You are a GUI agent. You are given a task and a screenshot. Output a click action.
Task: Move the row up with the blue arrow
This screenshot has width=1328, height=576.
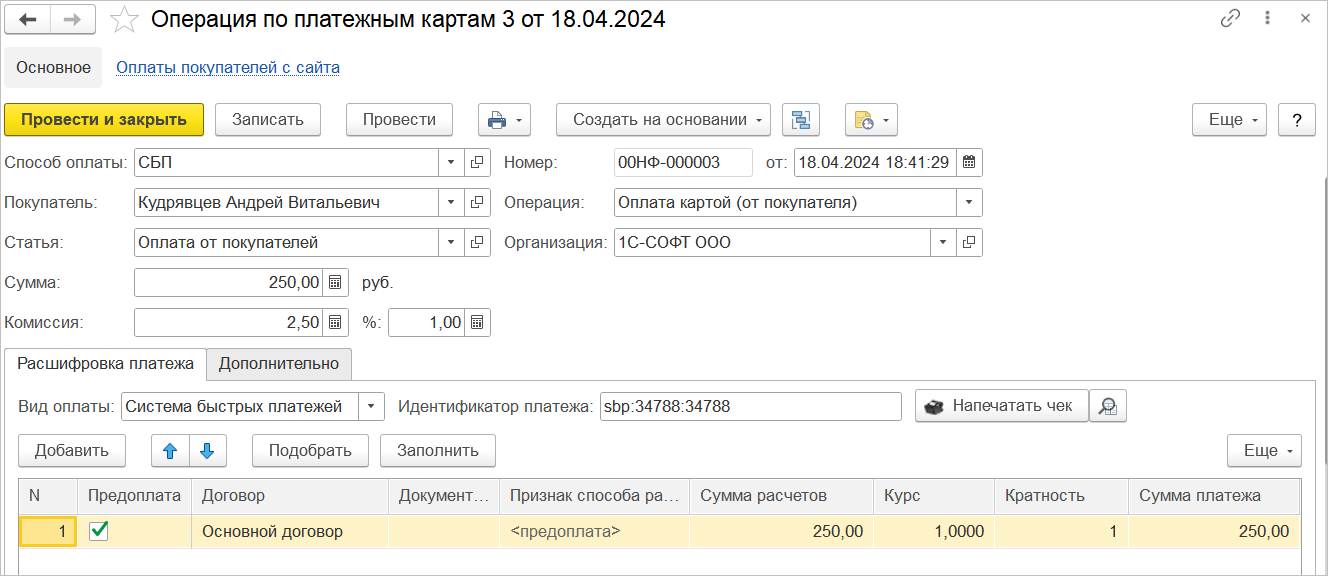point(170,450)
